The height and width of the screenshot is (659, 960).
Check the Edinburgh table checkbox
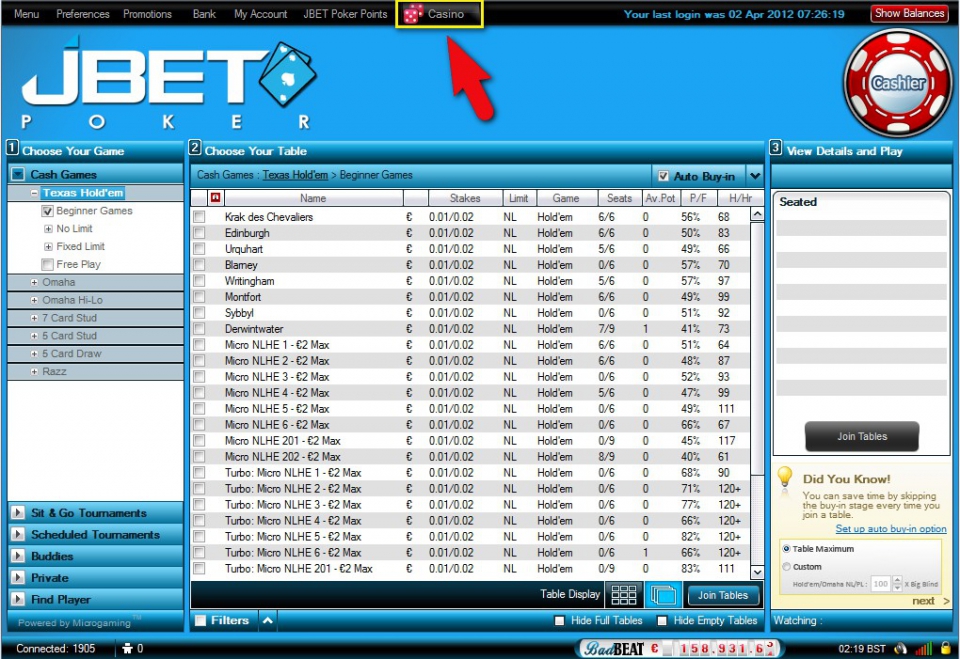coord(199,233)
